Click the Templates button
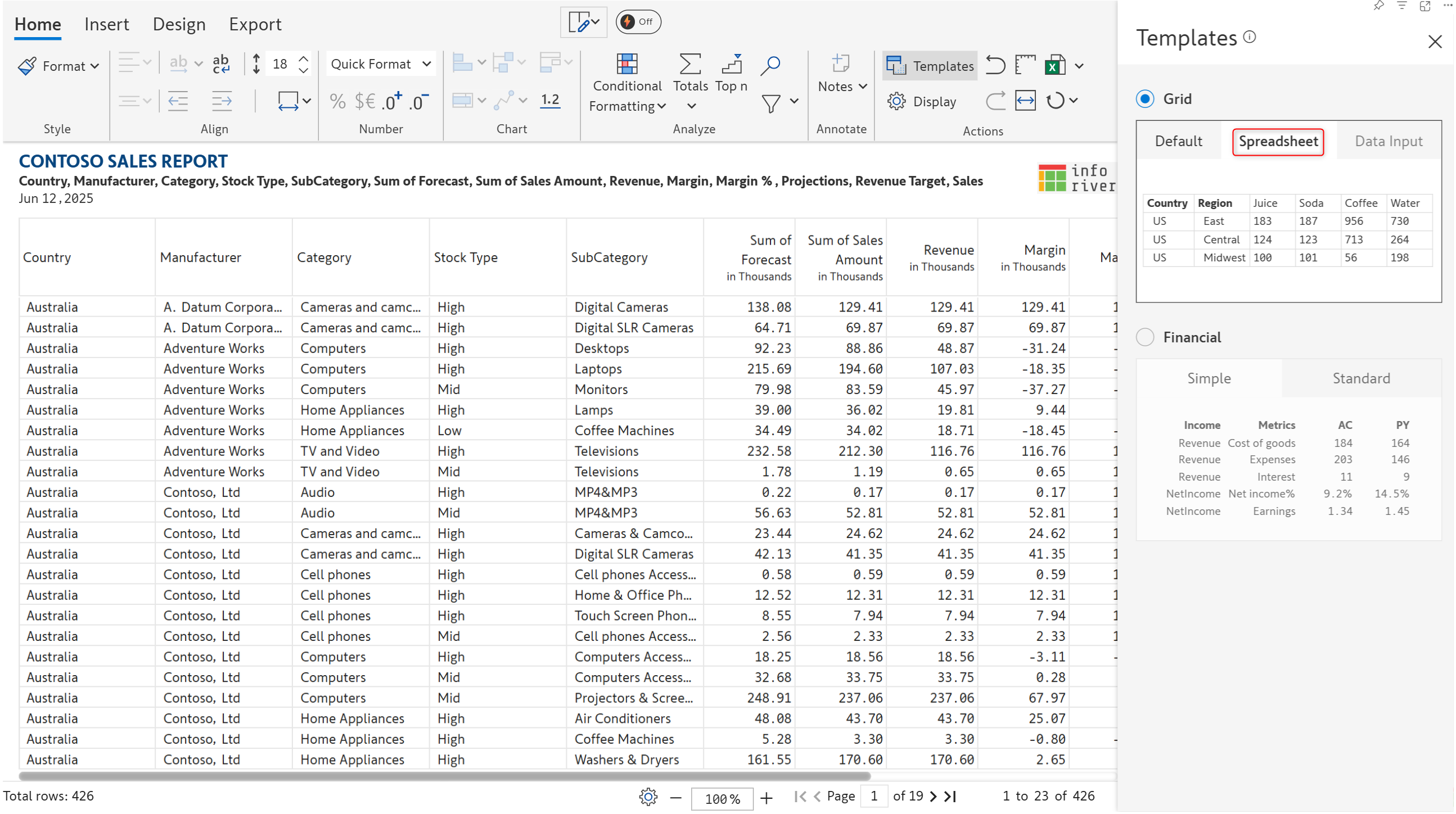This screenshot has width=1456, height=814. coord(930,66)
